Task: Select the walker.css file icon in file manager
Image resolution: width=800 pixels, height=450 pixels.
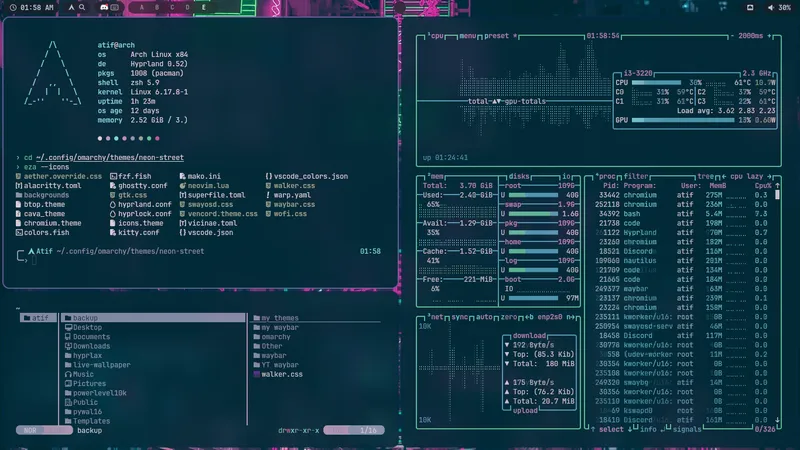Action: tap(257, 374)
